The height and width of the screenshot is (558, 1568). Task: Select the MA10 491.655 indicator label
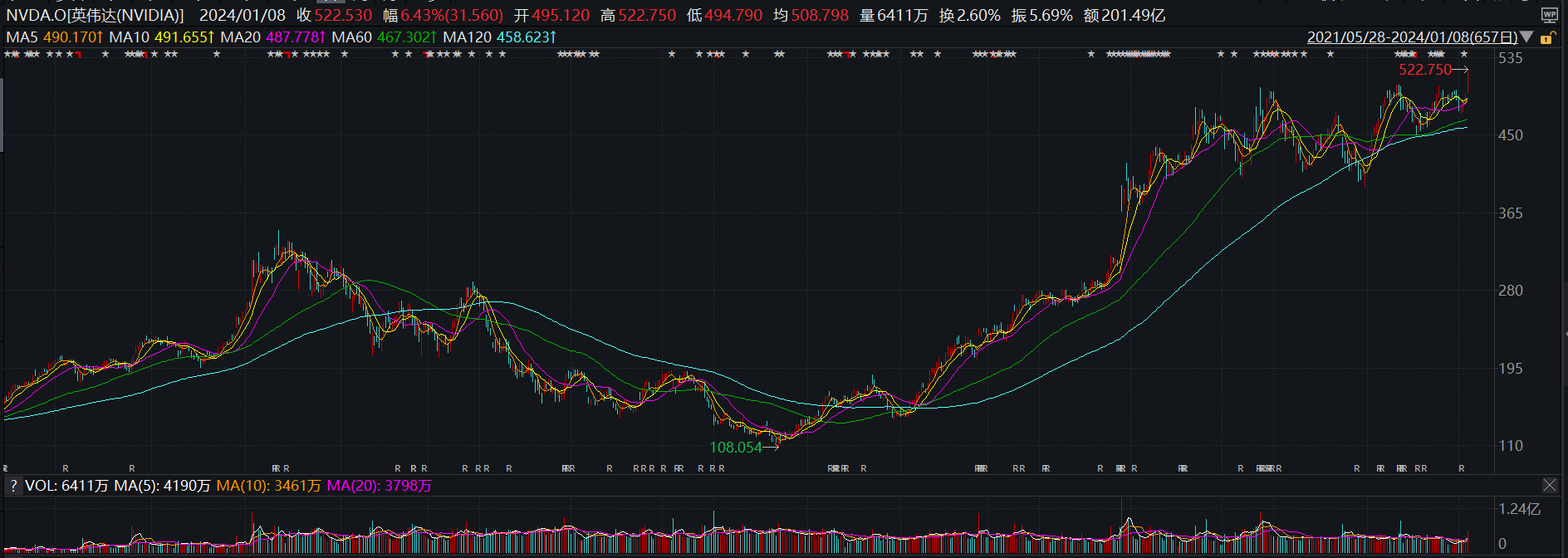[x=162, y=37]
